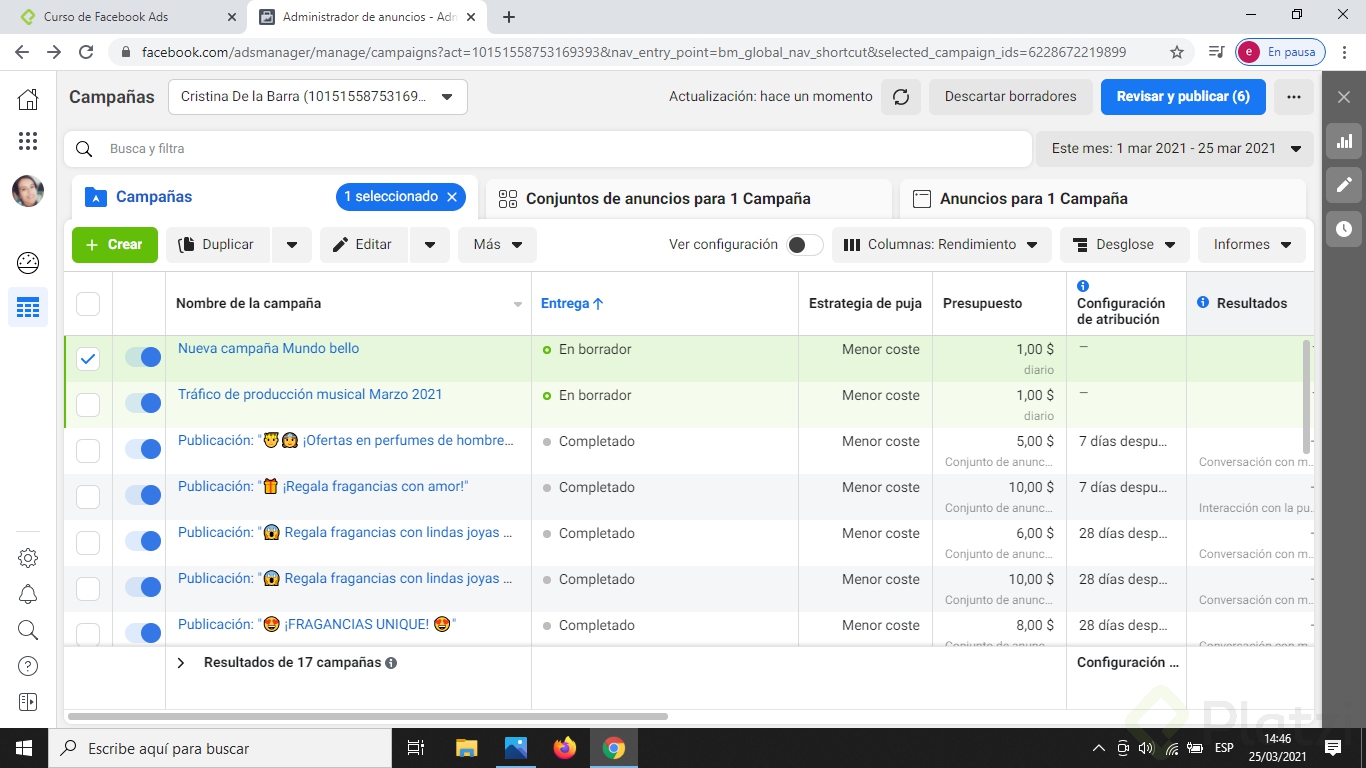
Task: Open Firefox from the taskbar
Action: 565,748
